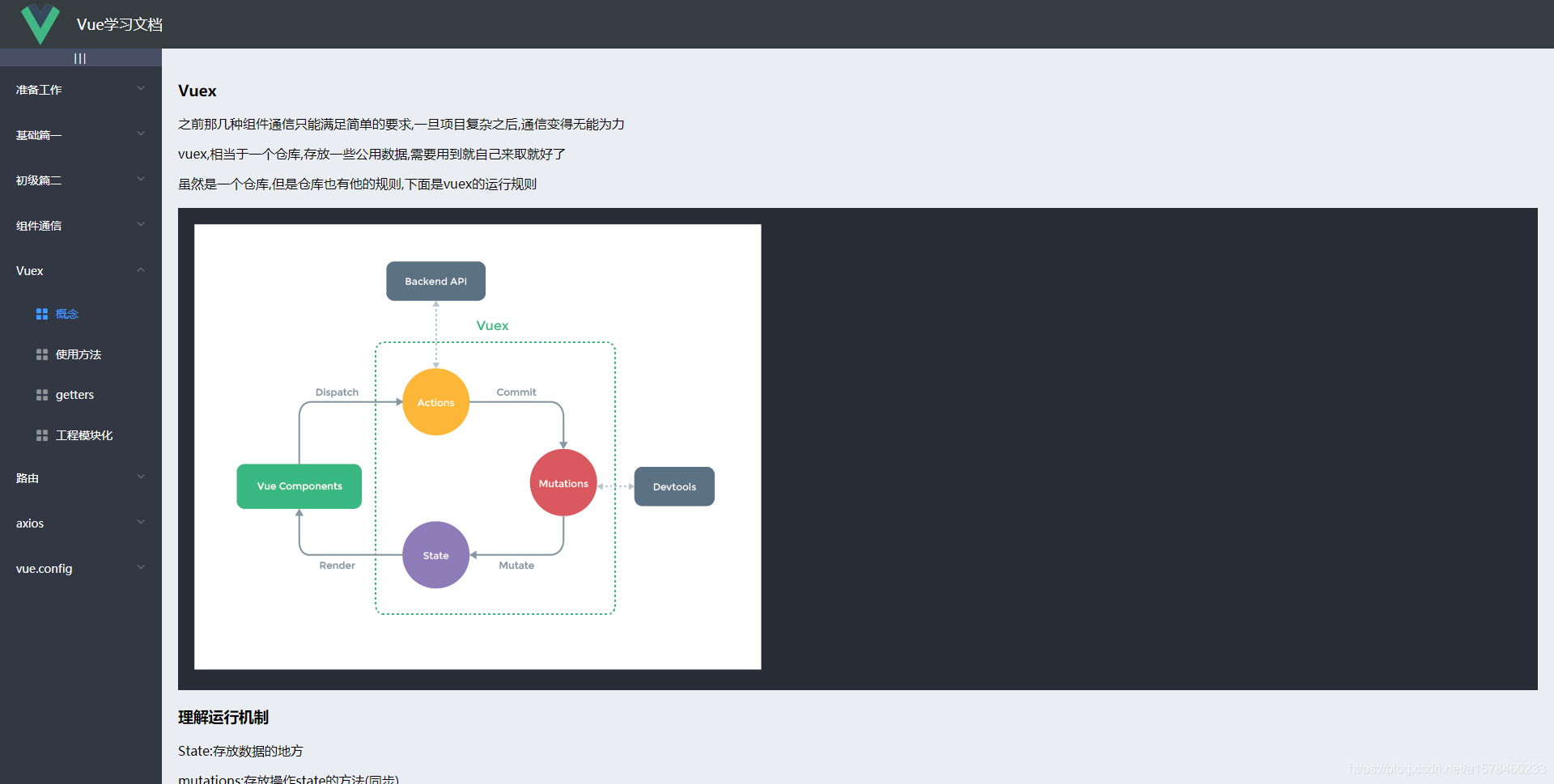Select the getters submenu item
This screenshot has height=784, width=1554.
point(81,395)
